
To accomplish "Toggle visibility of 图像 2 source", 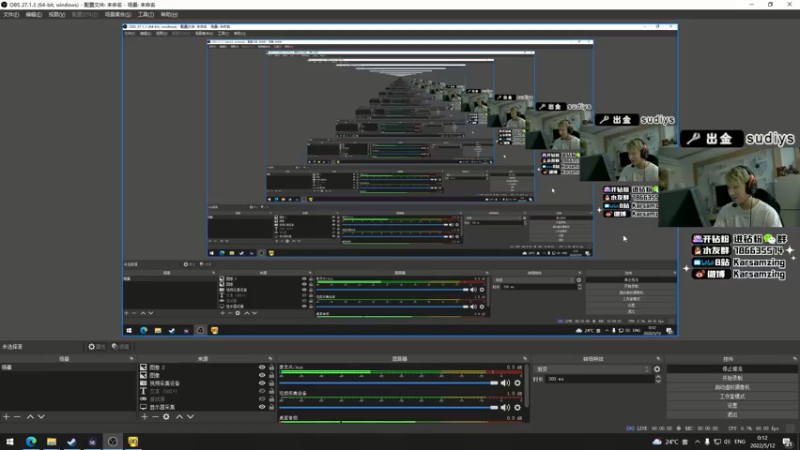I will point(262,367).
